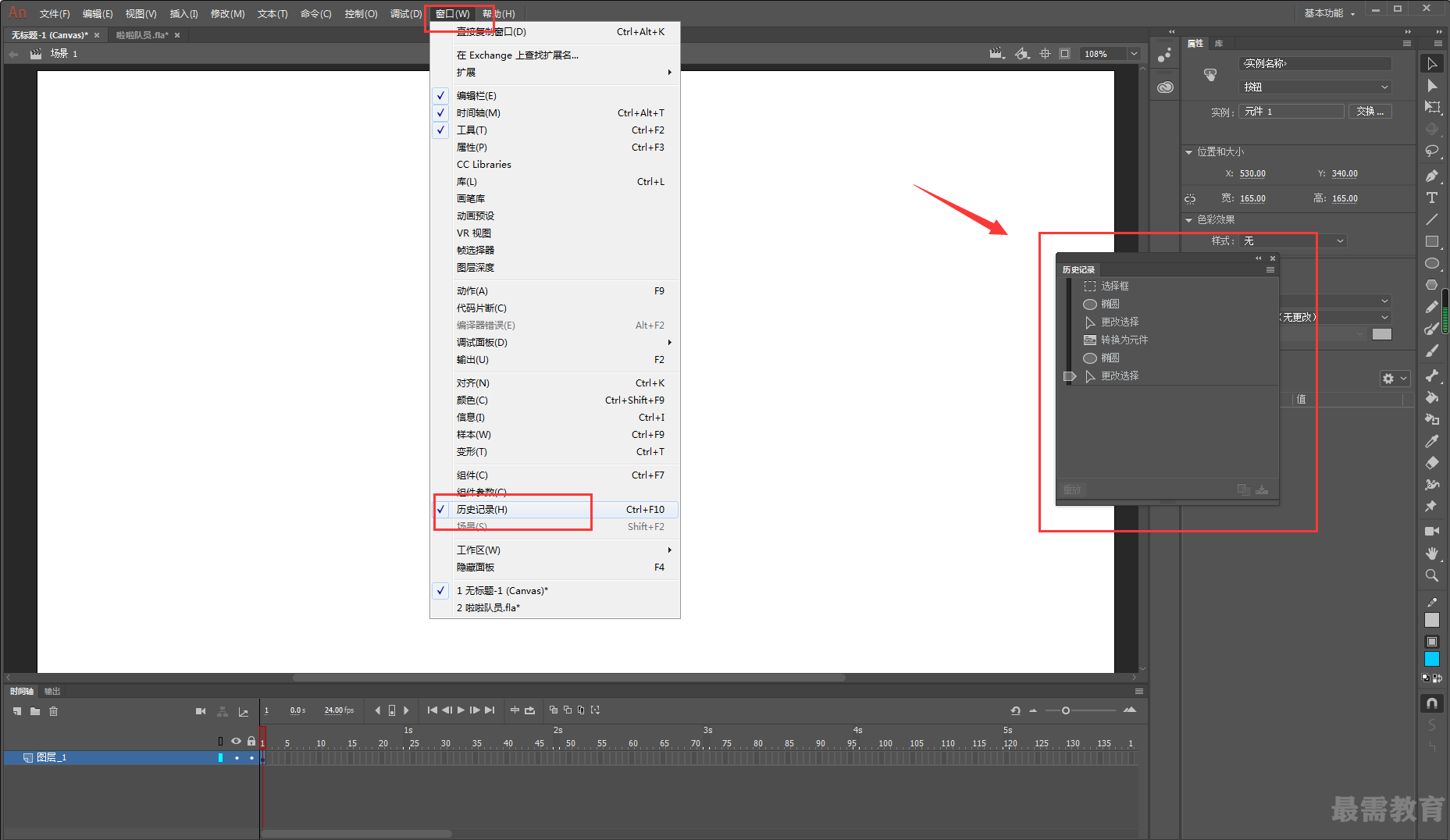Select the Zoom magnifier tool

coord(1431,575)
